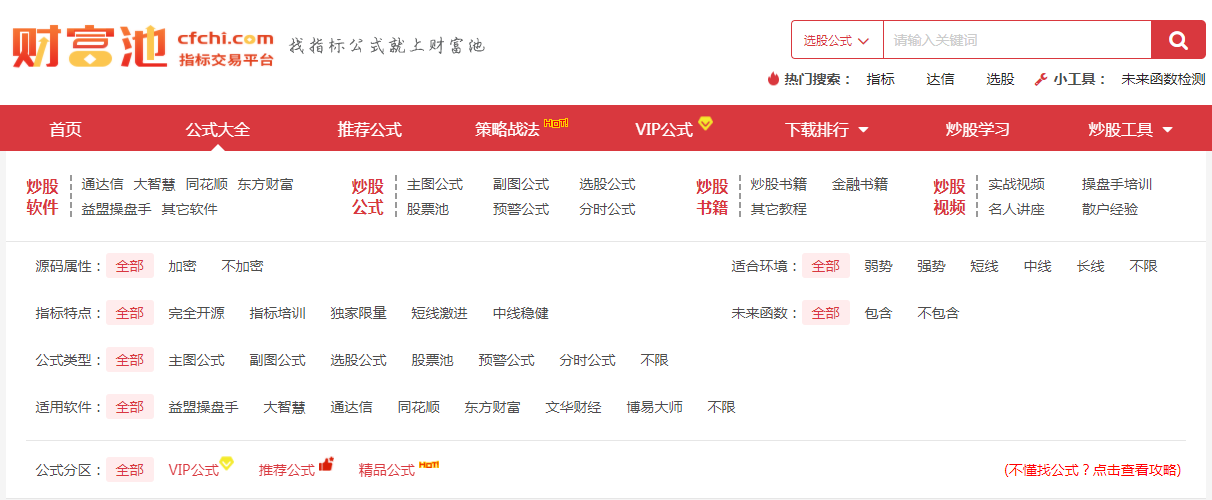Open 金融书籍 link
The width and height of the screenshot is (1212, 500).
tap(860, 184)
